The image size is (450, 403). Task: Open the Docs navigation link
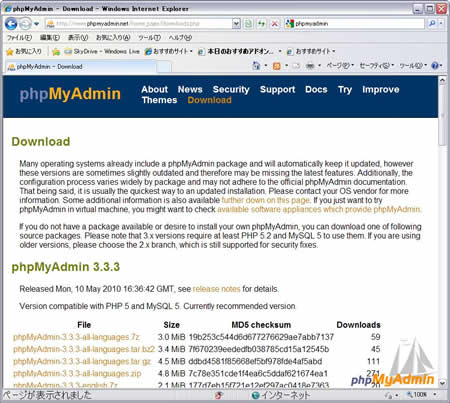coord(316,89)
